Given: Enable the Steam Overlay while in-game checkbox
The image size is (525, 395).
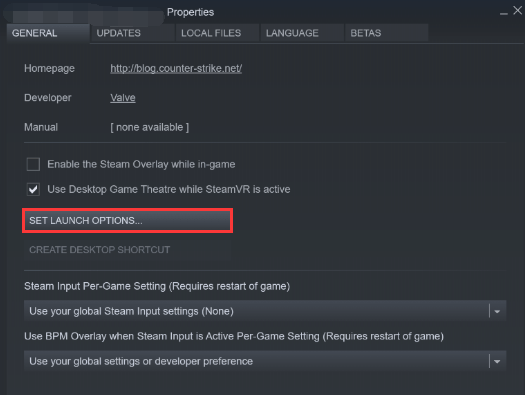Looking at the screenshot, I should [x=33, y=164].
